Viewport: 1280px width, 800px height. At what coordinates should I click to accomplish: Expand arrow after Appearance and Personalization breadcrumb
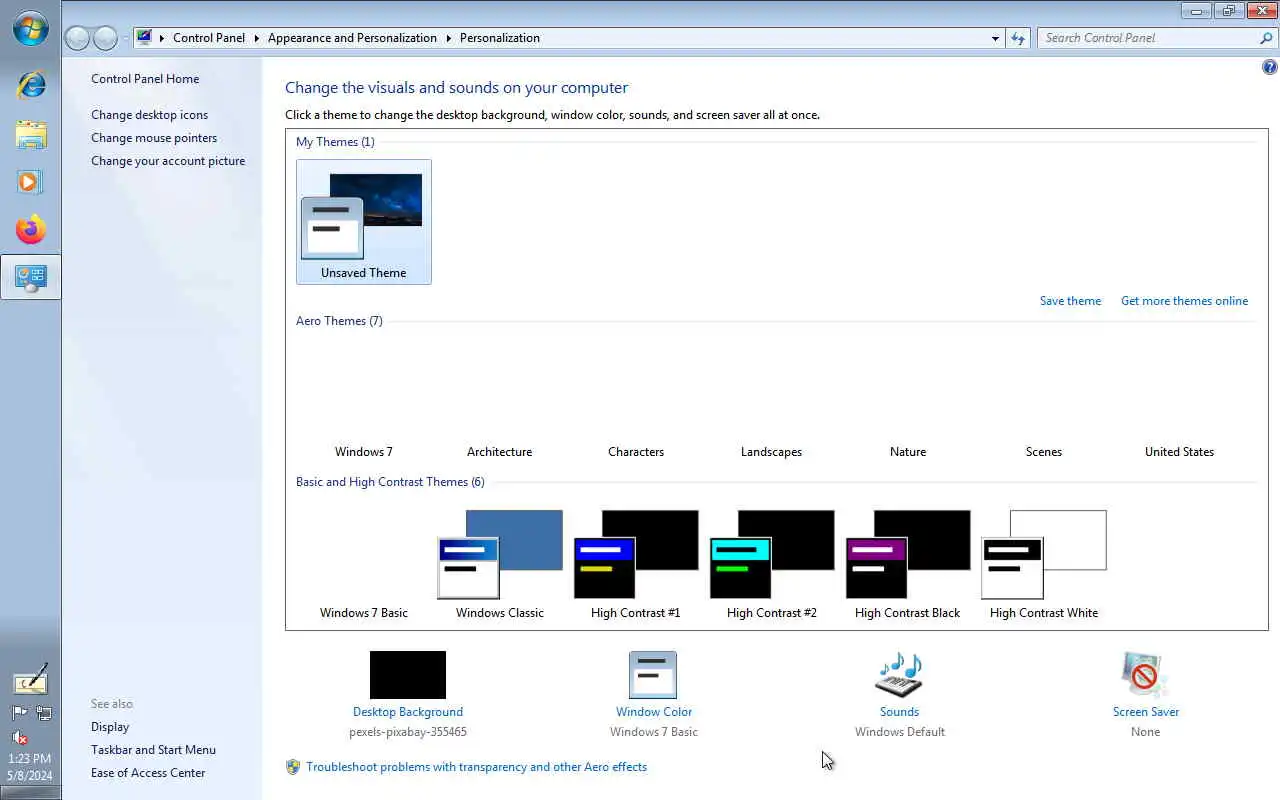[x=449, y=38]
